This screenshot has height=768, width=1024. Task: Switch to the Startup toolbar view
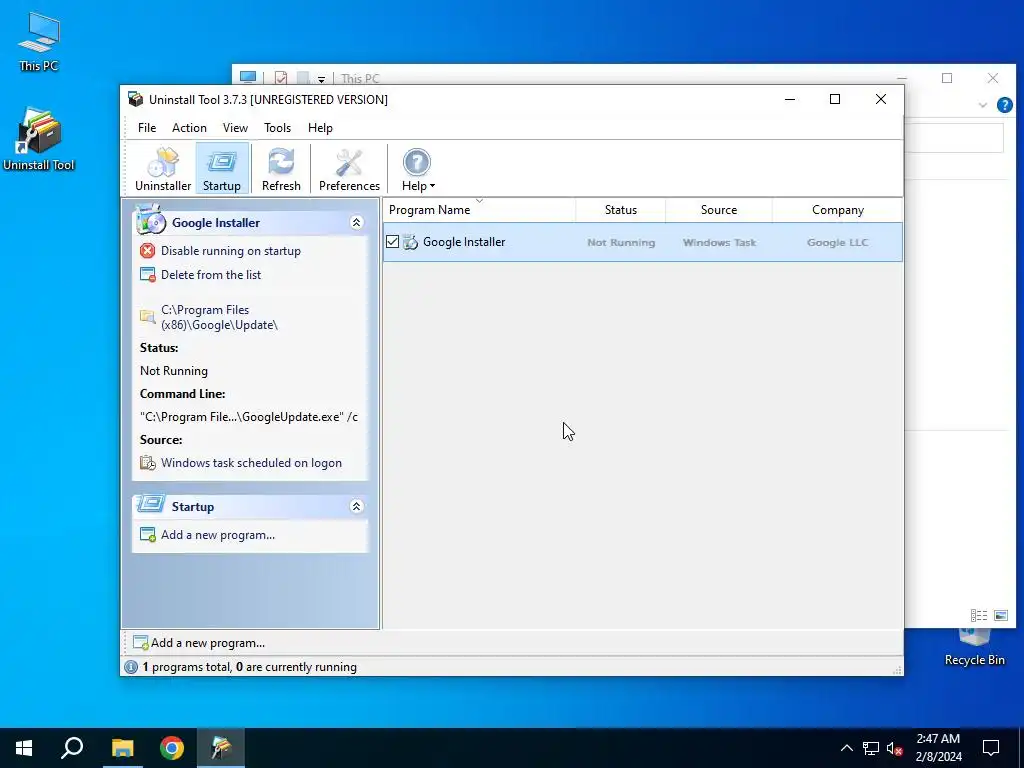[x=222, y=169]
